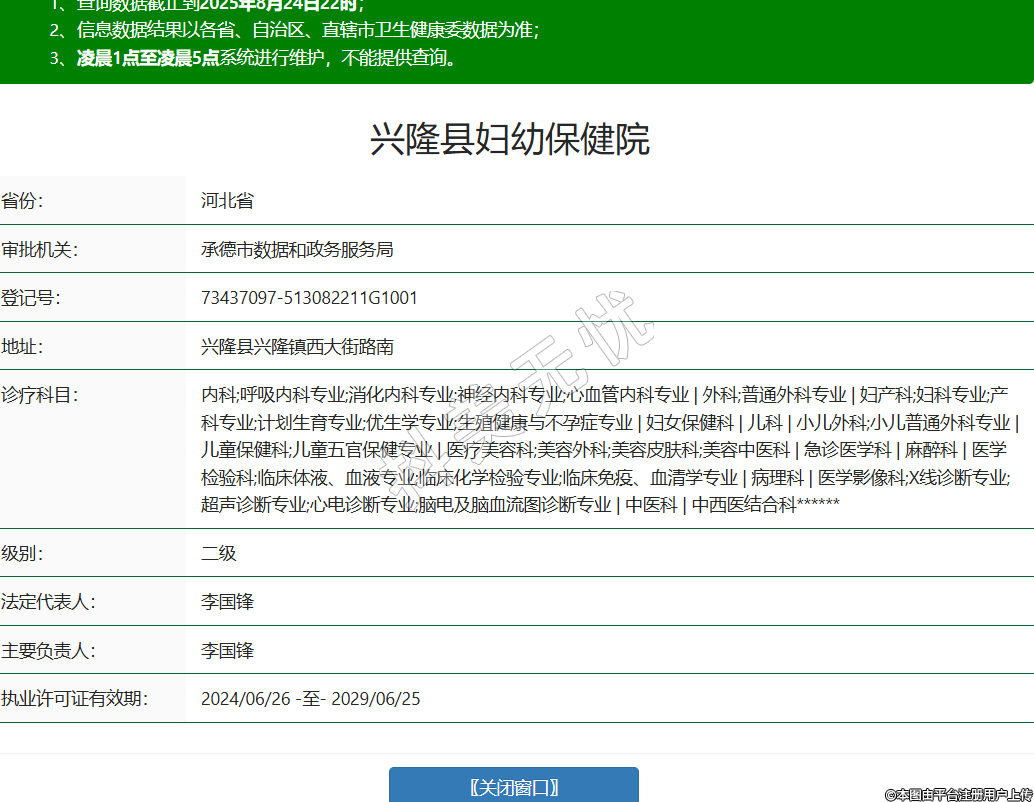Screen dimensions: 1034x802
Task: Select the 级别 field label
Action: point(23,554)
